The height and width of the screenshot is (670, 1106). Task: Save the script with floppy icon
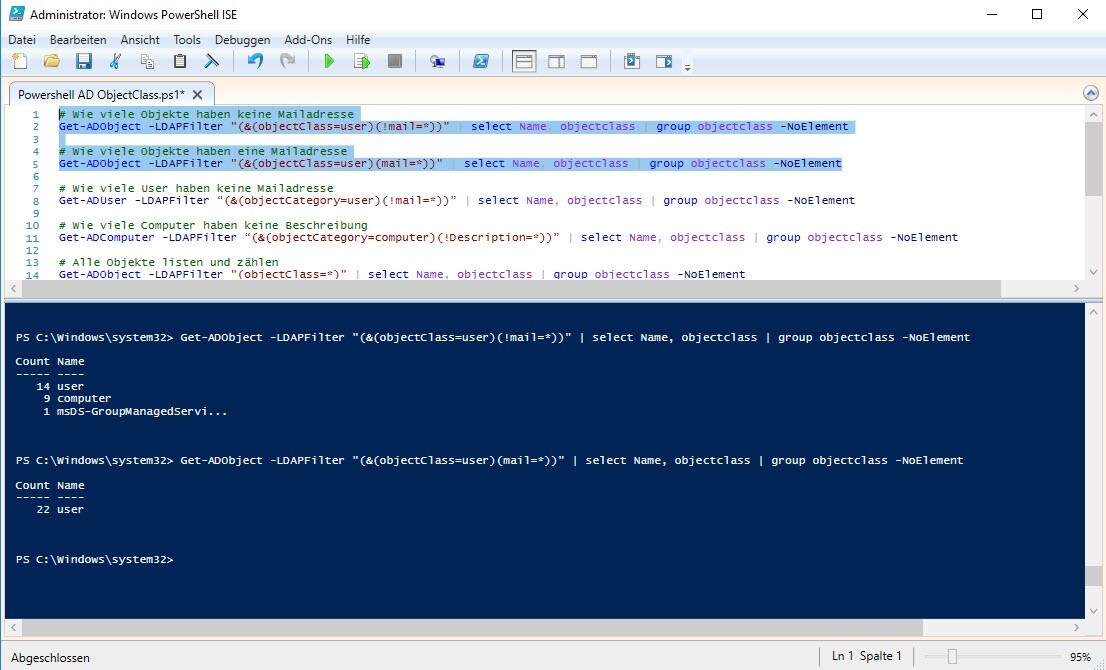coord(83,62)
